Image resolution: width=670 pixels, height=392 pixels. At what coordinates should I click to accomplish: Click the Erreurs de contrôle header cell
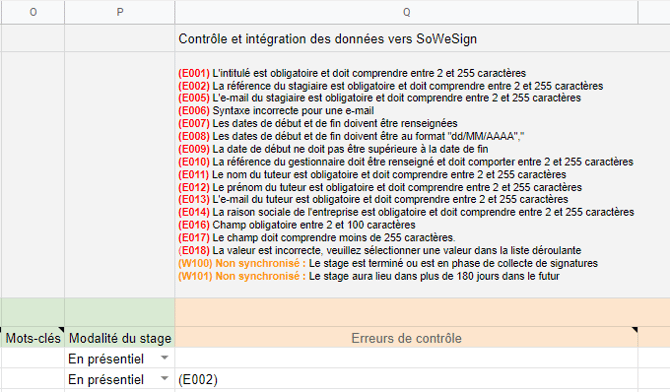(406, 338)
